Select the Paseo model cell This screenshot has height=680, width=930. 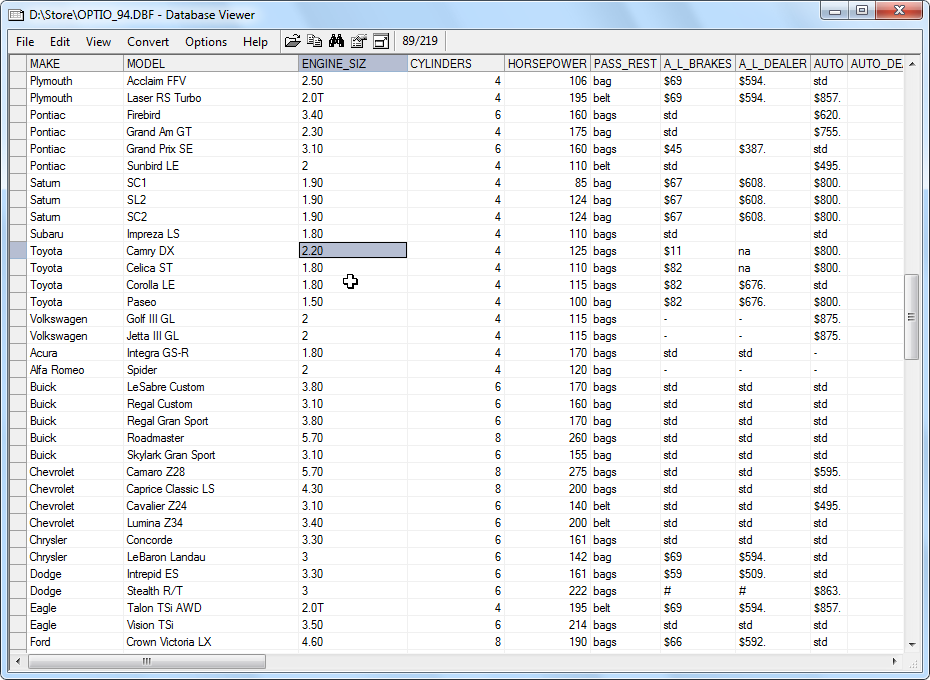pyautogui.click(x=211, y=302)
